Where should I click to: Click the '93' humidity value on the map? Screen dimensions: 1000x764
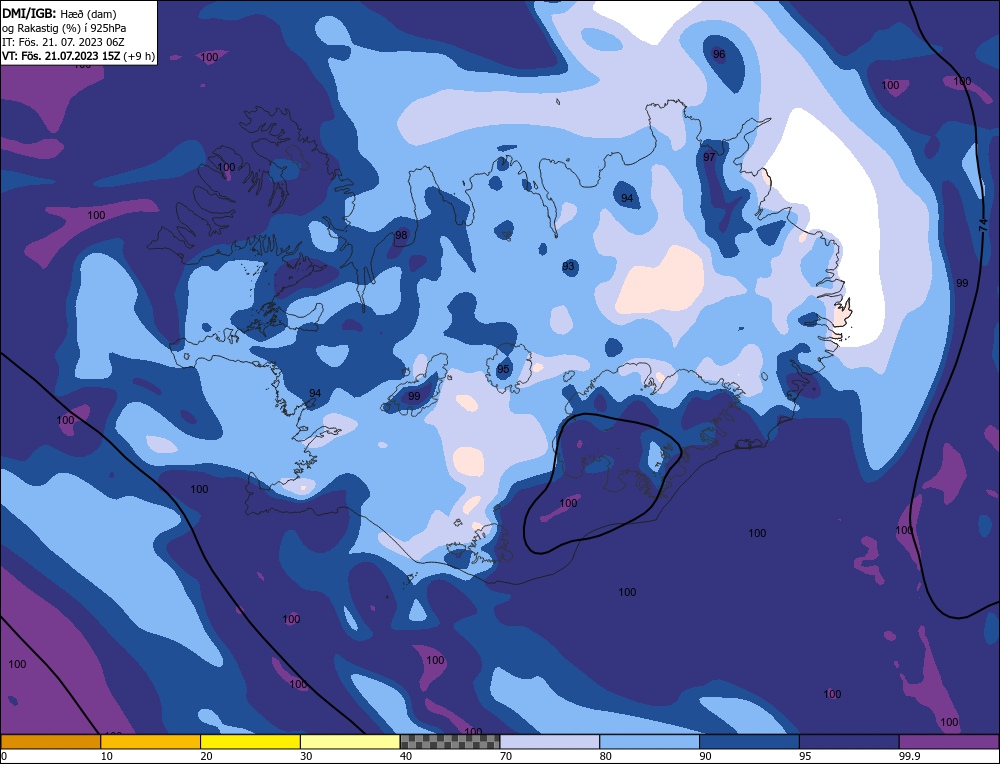(x=568, y=266)
